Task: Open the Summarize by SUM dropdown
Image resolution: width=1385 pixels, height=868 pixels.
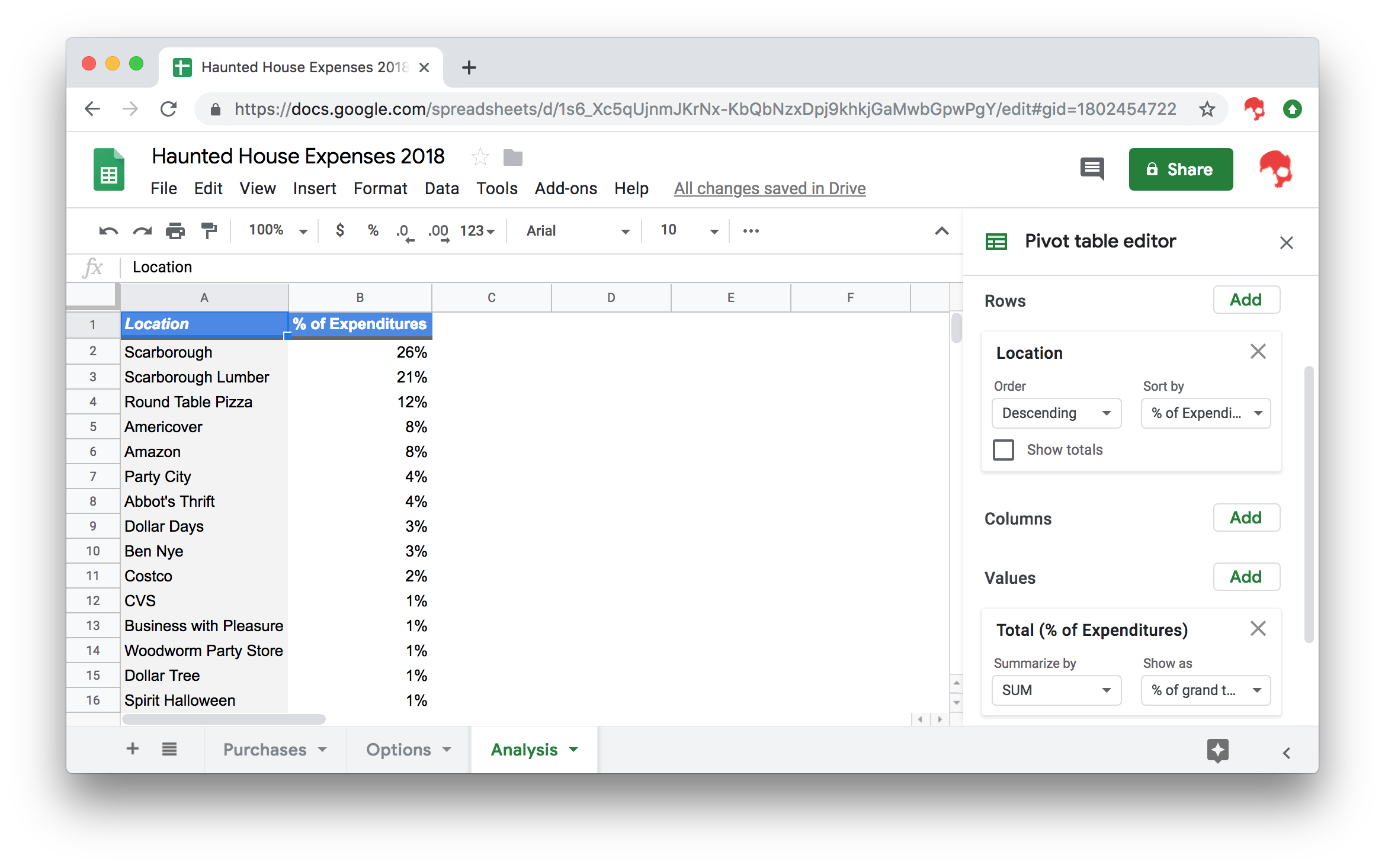Action: [1056, 690]
